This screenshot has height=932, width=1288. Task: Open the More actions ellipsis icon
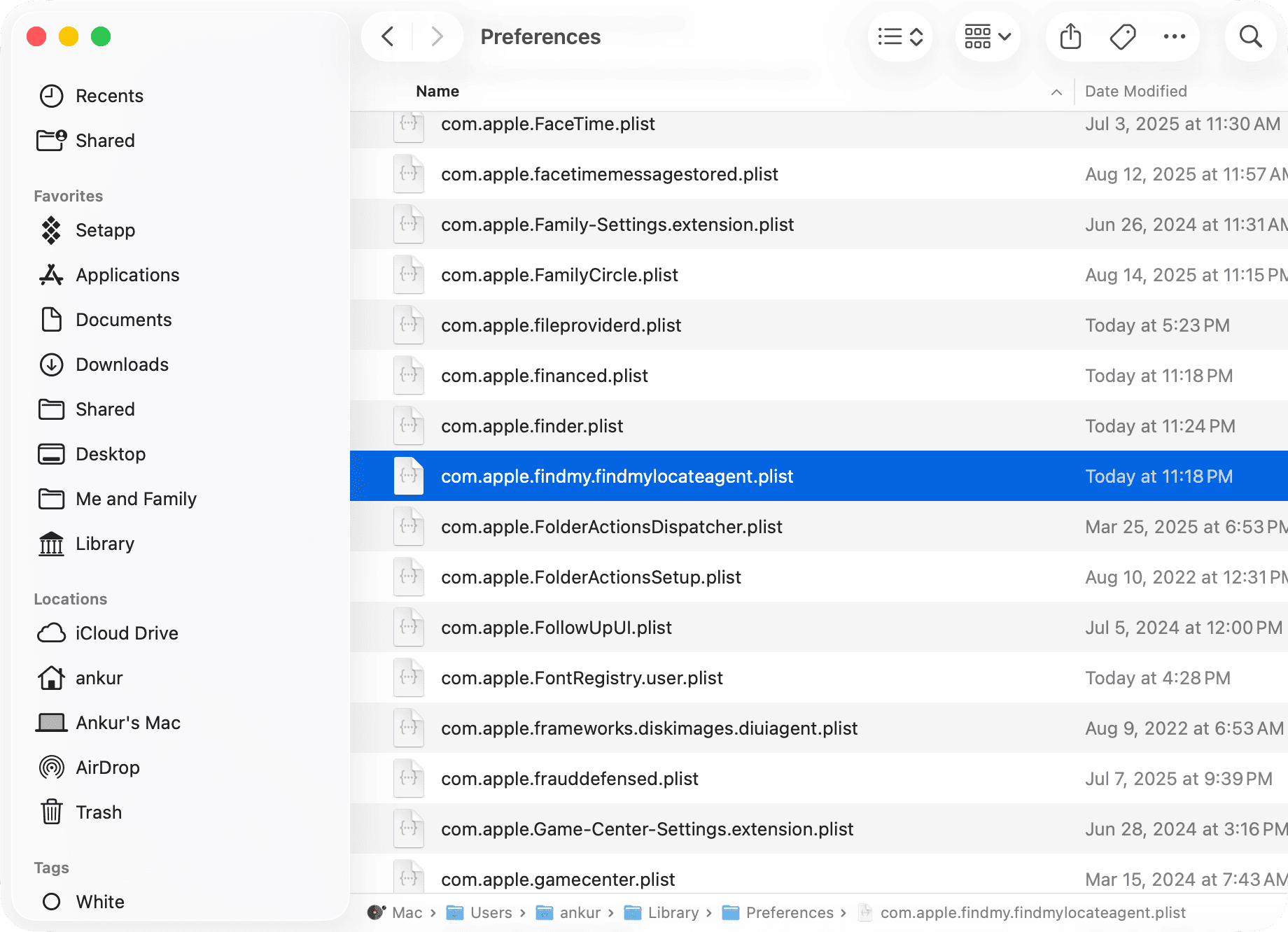1175,36
